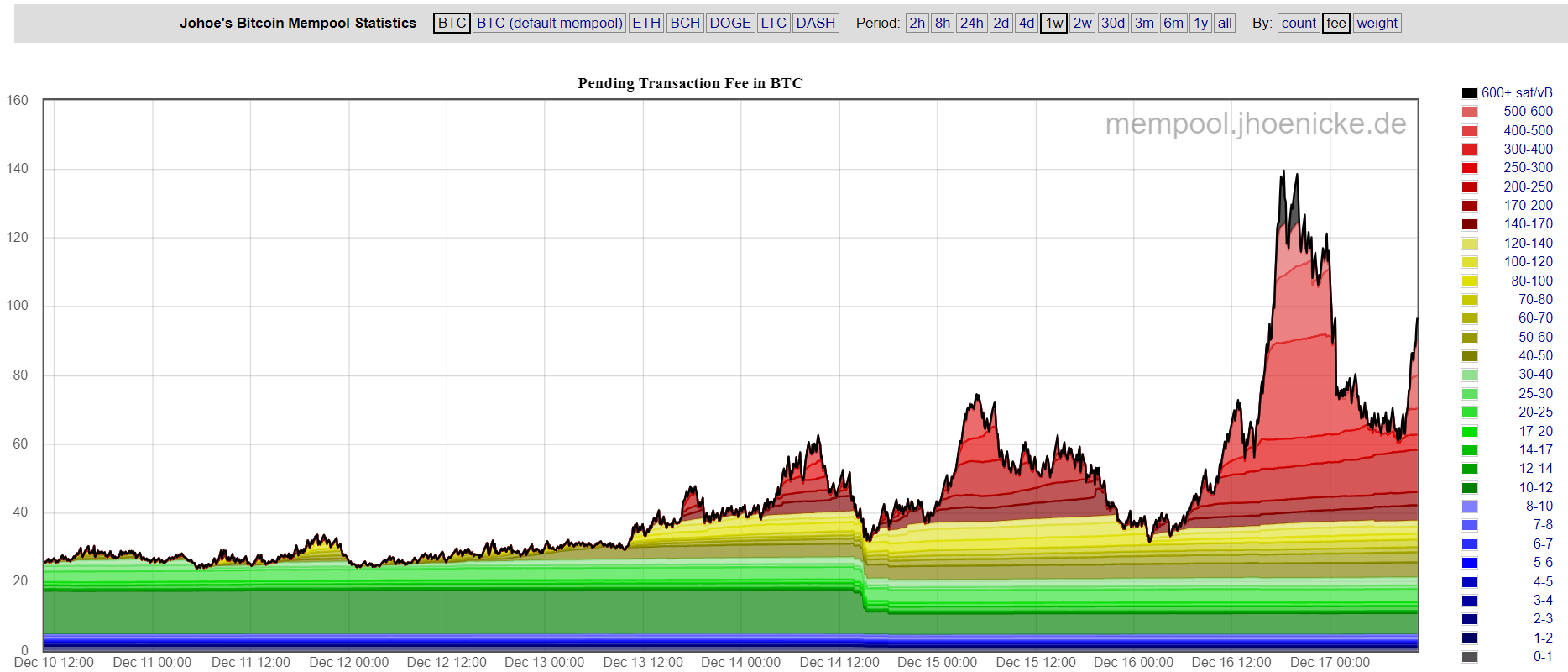This screenshot has height=672, width=1568.
Task: Toggle the 7-8 legend swatch
Action: (1469, 525)
